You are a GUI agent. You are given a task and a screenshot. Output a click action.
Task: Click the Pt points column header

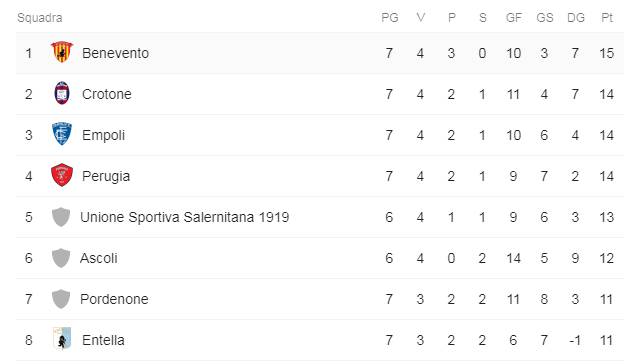point(606,18)
